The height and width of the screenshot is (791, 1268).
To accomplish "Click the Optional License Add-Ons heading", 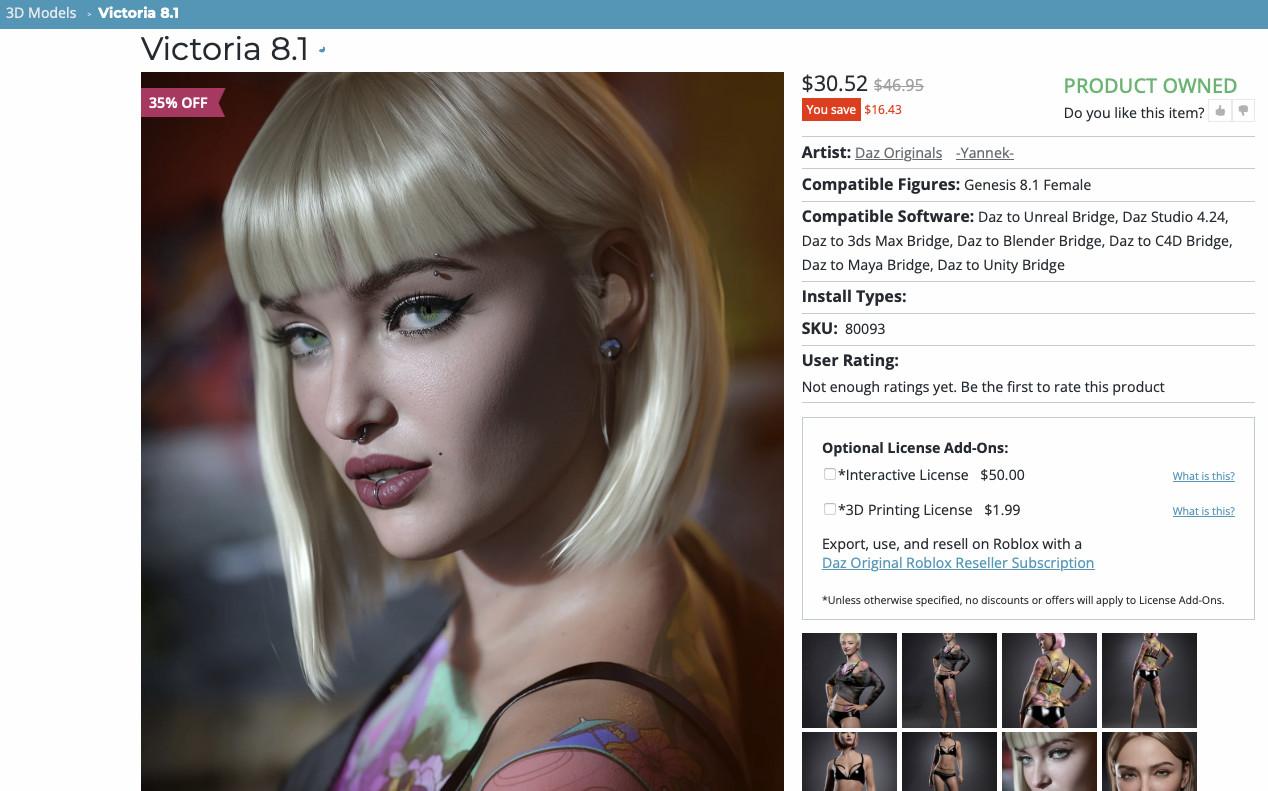I will [x=915, y=448].
